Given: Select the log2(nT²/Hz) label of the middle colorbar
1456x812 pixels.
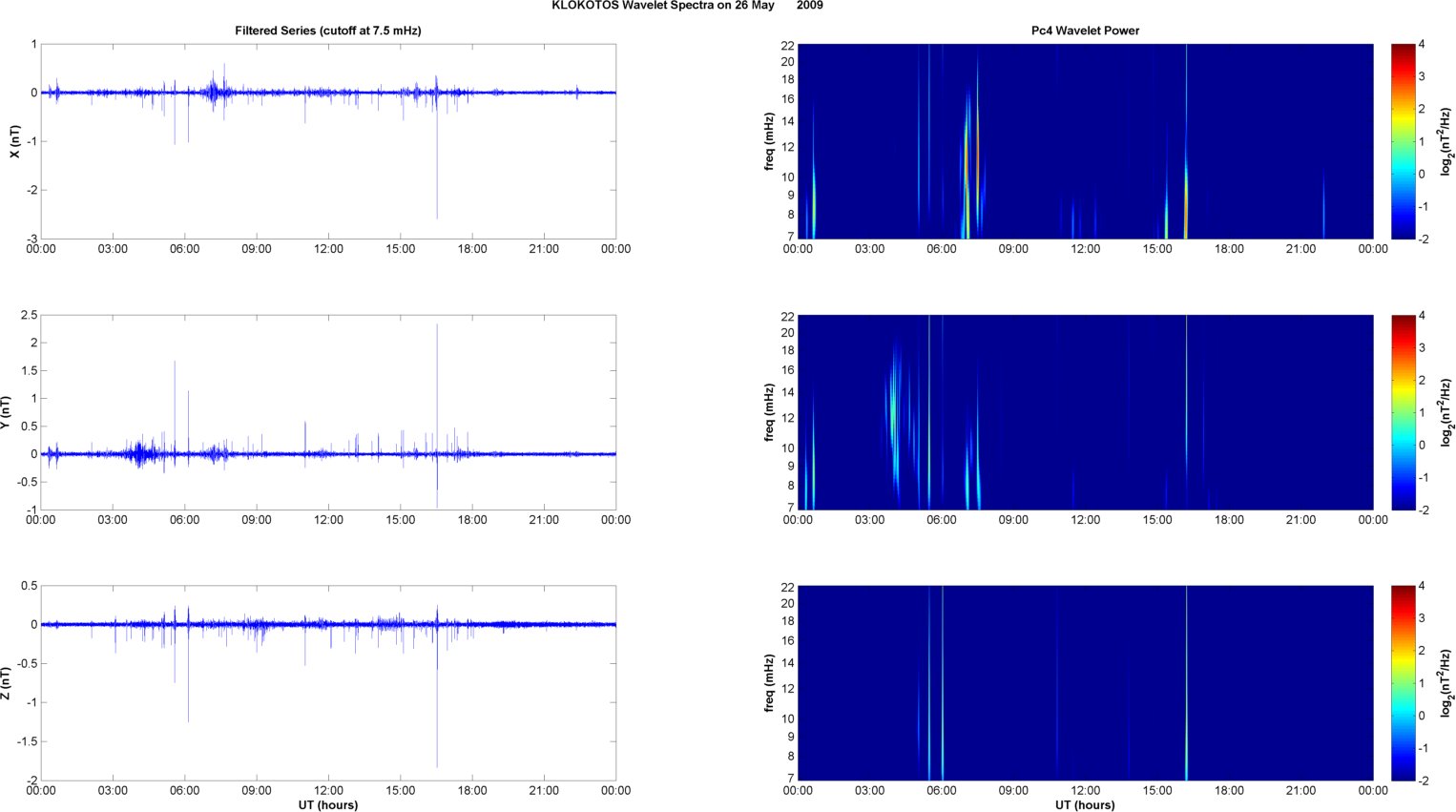Looking at the screenshot, I should (1446, 412).
